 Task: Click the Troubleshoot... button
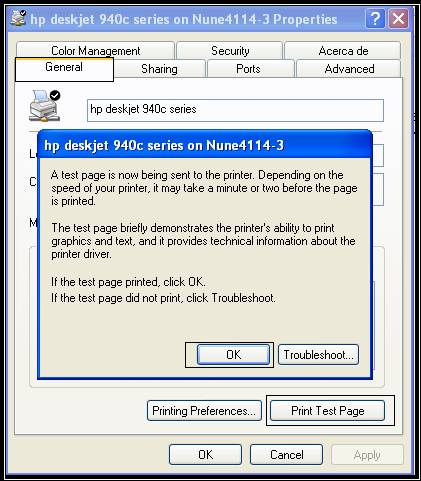318,355
